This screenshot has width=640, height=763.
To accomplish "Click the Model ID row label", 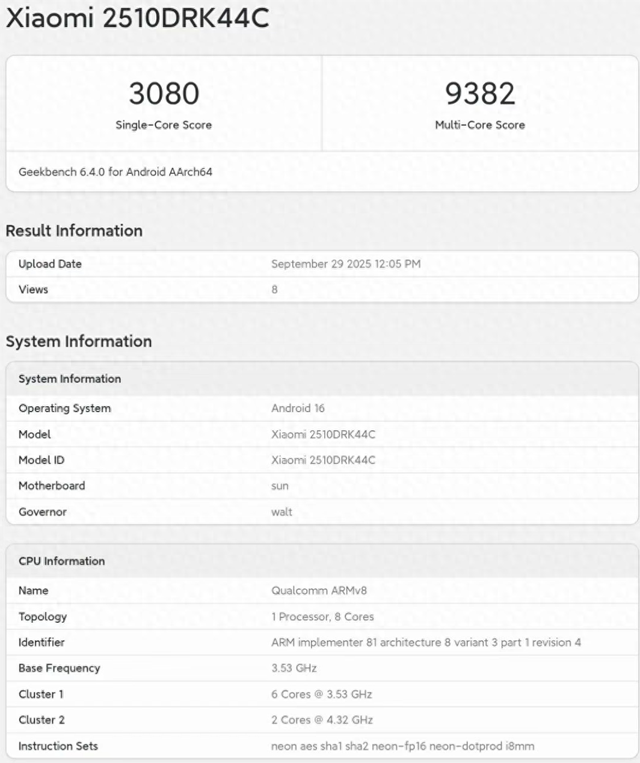I will (x=41, y=460).
